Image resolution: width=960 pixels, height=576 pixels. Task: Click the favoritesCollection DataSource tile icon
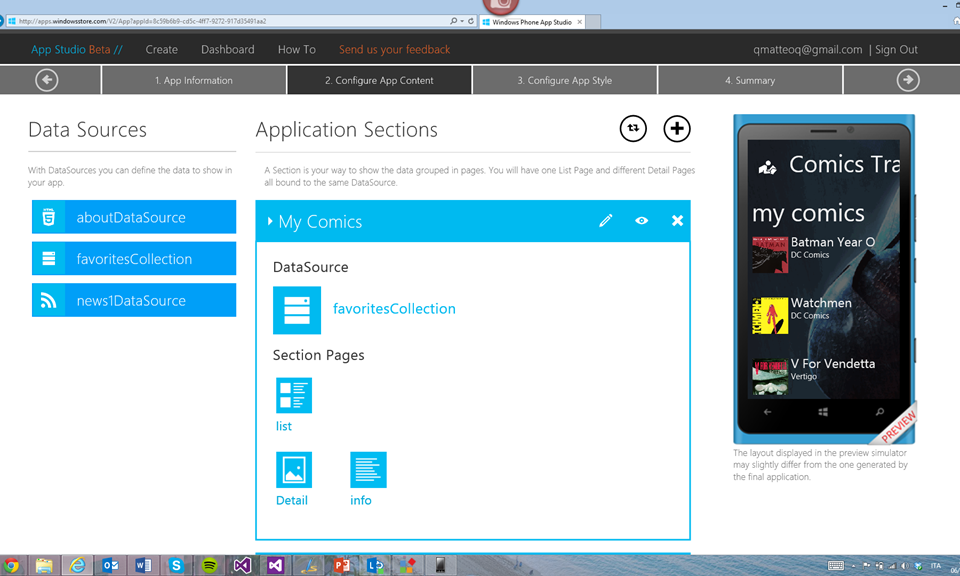point(297,310)
